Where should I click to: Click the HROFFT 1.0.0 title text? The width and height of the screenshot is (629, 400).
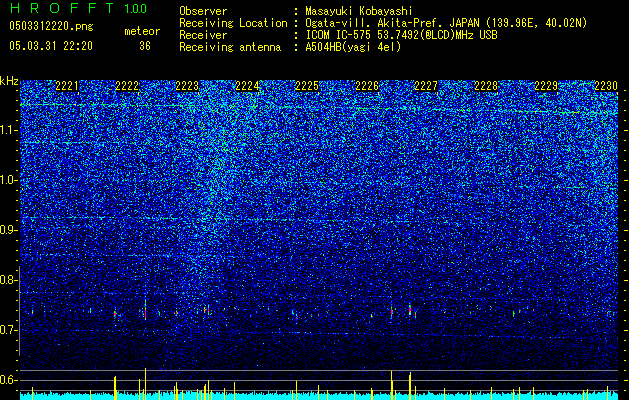pos(78,8)
